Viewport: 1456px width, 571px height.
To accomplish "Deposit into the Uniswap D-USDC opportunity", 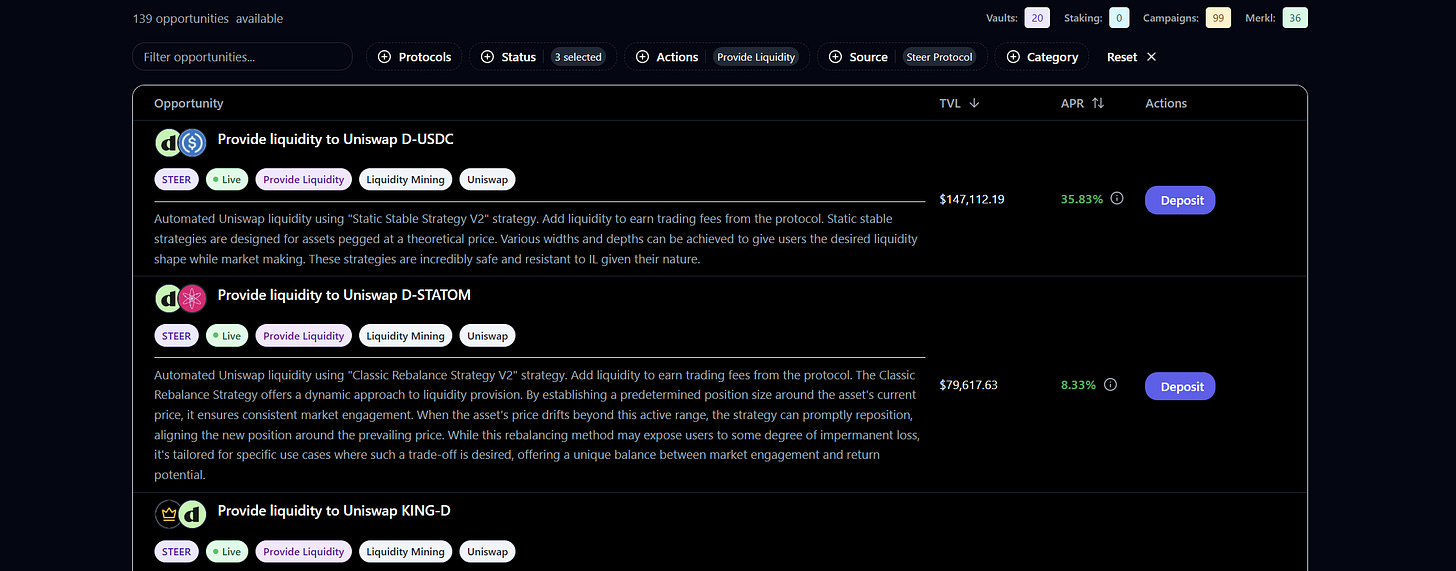I will [x=1180, y=199].
